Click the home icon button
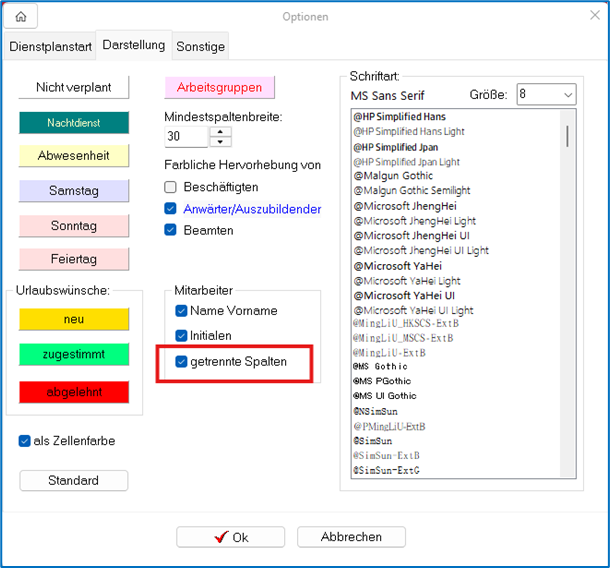This screenshot has width=610, height=568. click(21, 16)
